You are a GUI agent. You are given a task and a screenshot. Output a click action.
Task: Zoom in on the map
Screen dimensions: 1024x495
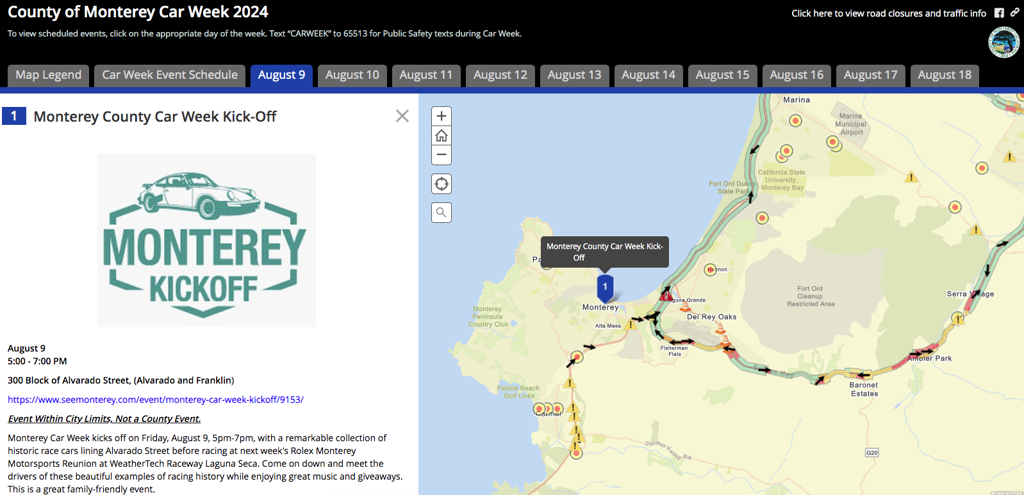(441, 116)
